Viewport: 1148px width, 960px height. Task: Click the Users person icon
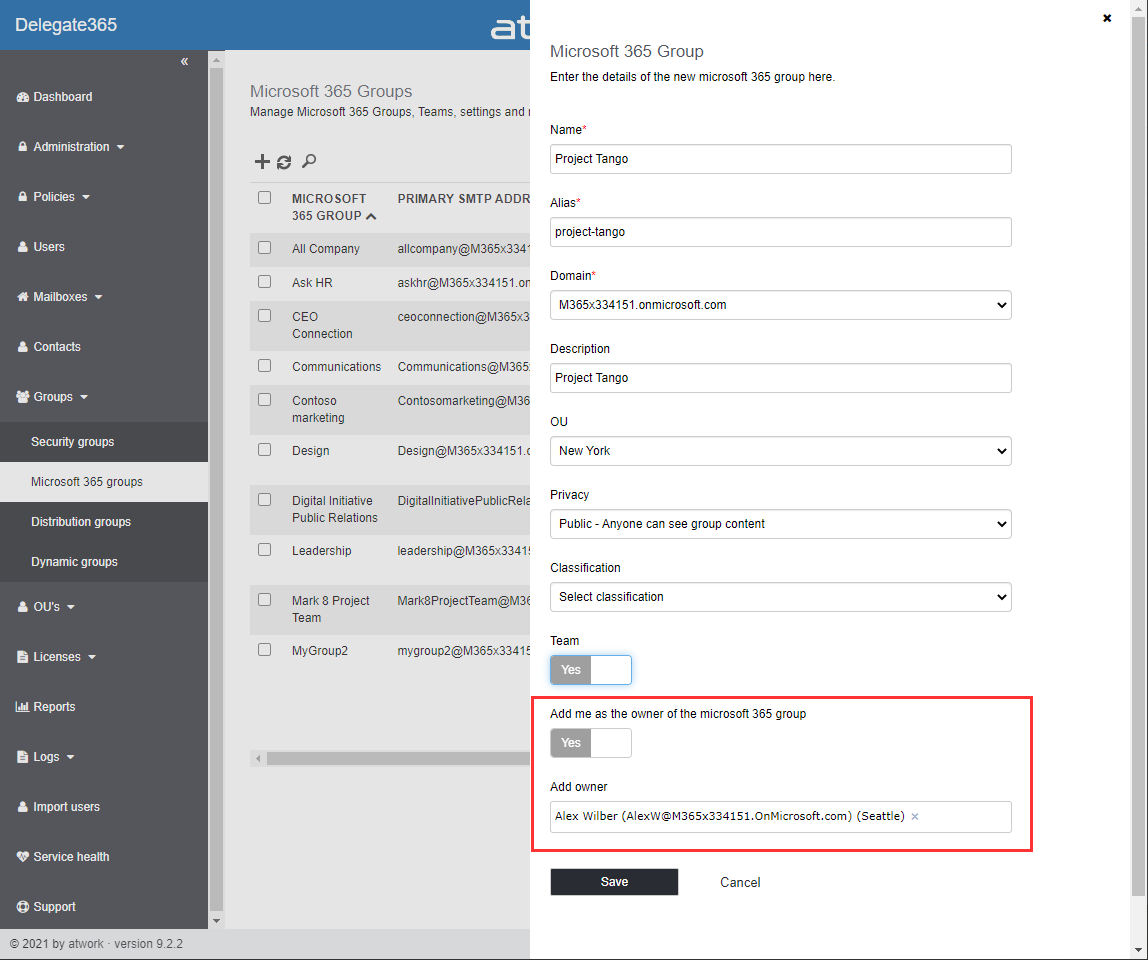point(23,247)
